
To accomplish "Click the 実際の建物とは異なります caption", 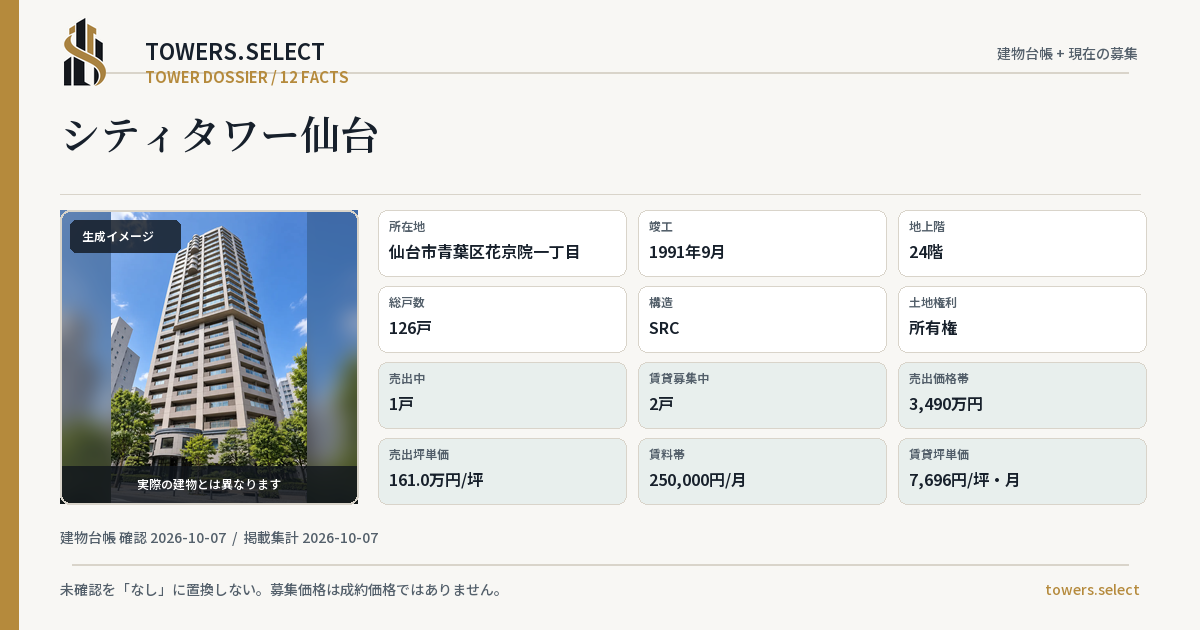I will coord(209,484).
